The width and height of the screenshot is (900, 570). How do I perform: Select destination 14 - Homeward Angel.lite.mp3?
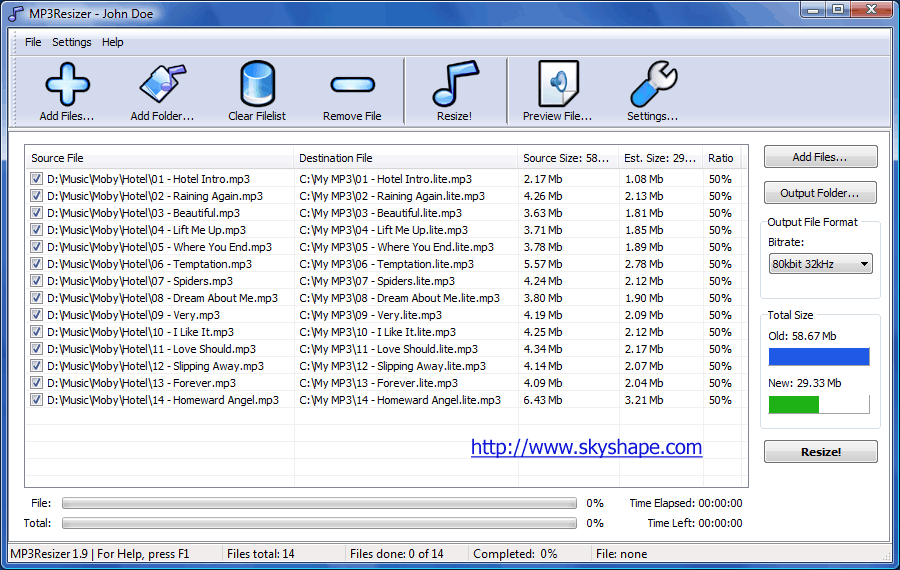399,400
